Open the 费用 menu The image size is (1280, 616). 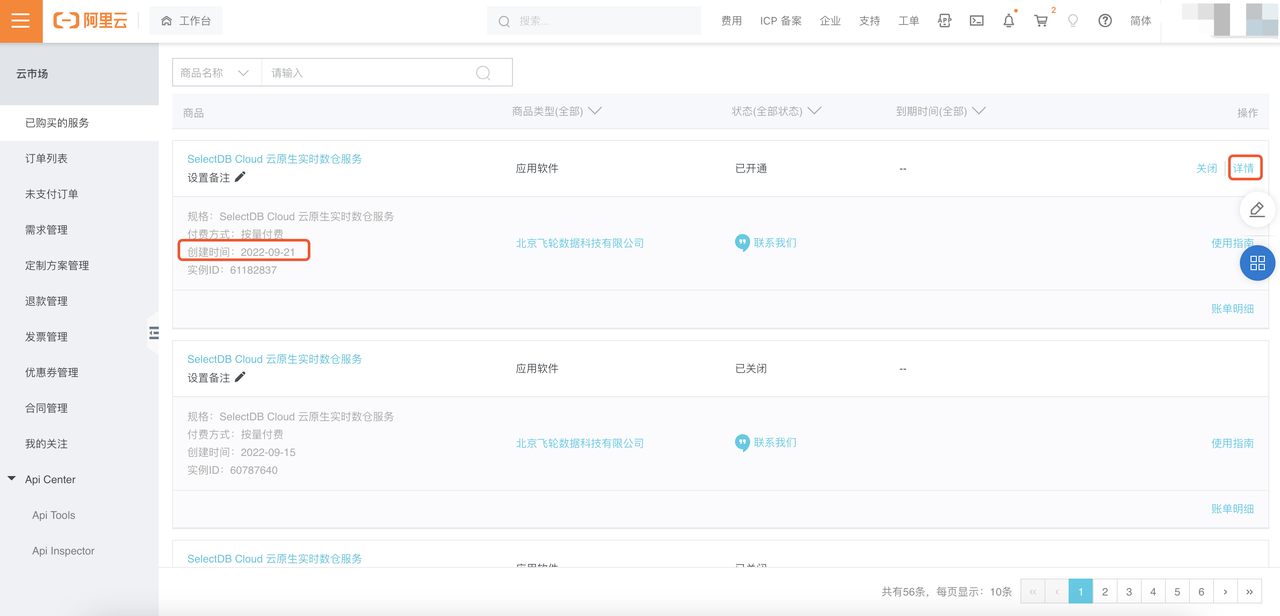click(x=732, y=21)
